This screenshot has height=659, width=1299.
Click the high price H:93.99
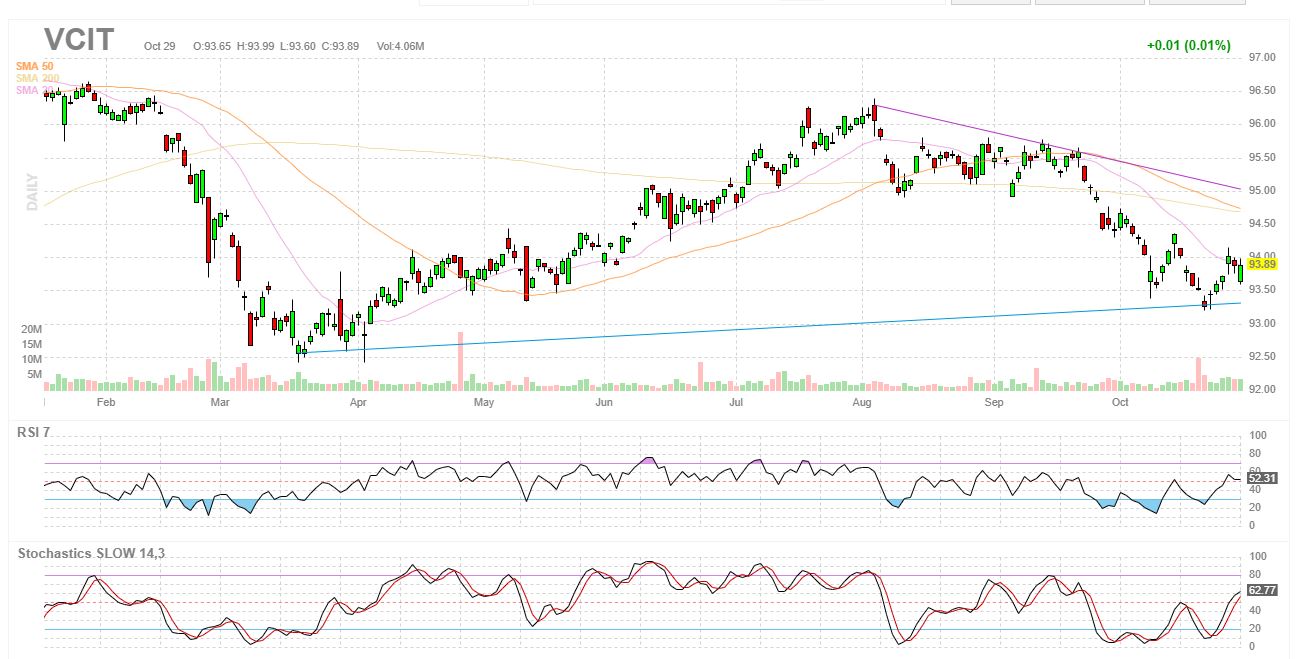(256, 46)
